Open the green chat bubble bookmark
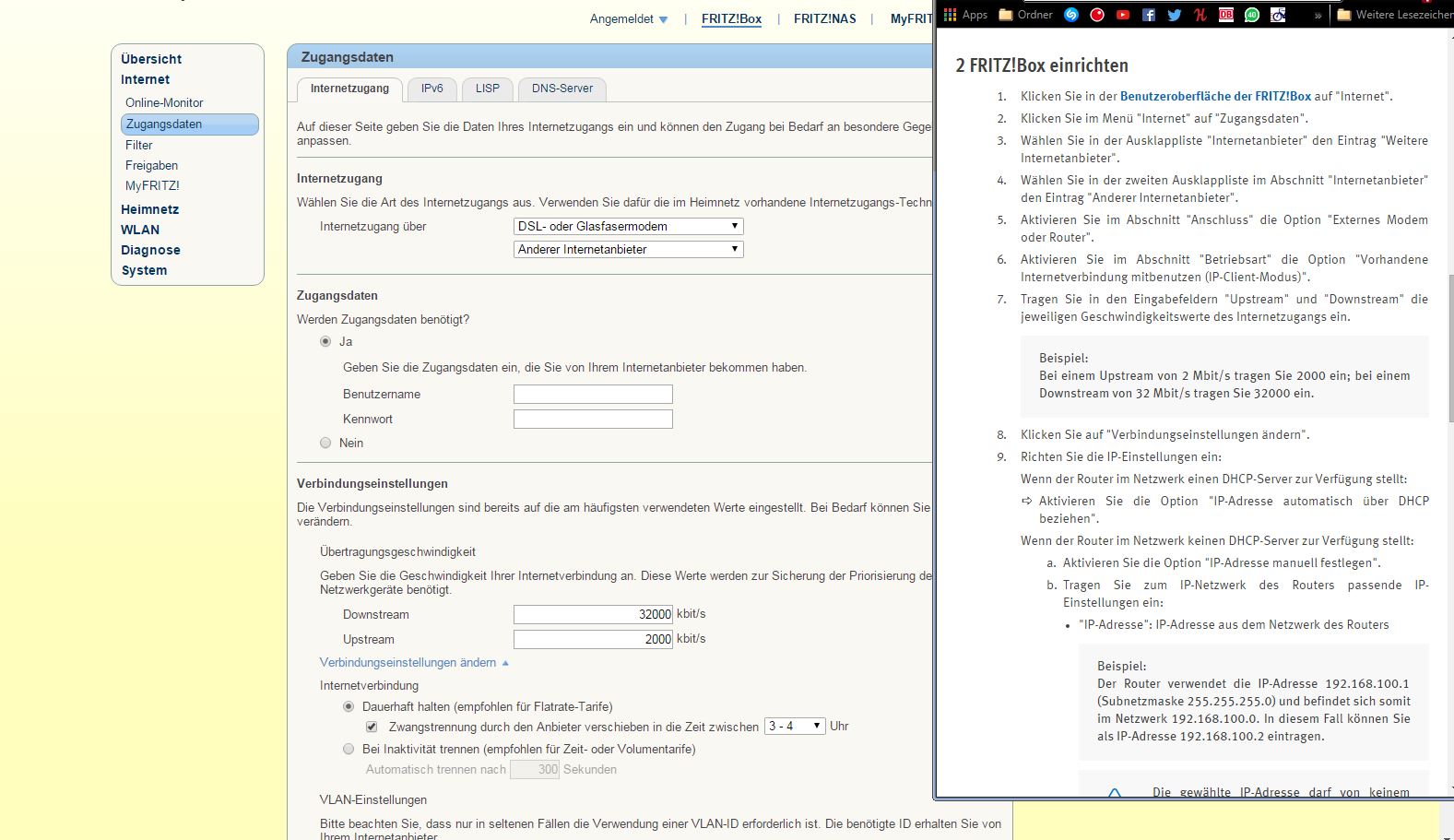This screenshot has width=1454, height=840. (x=1252, y=15)
